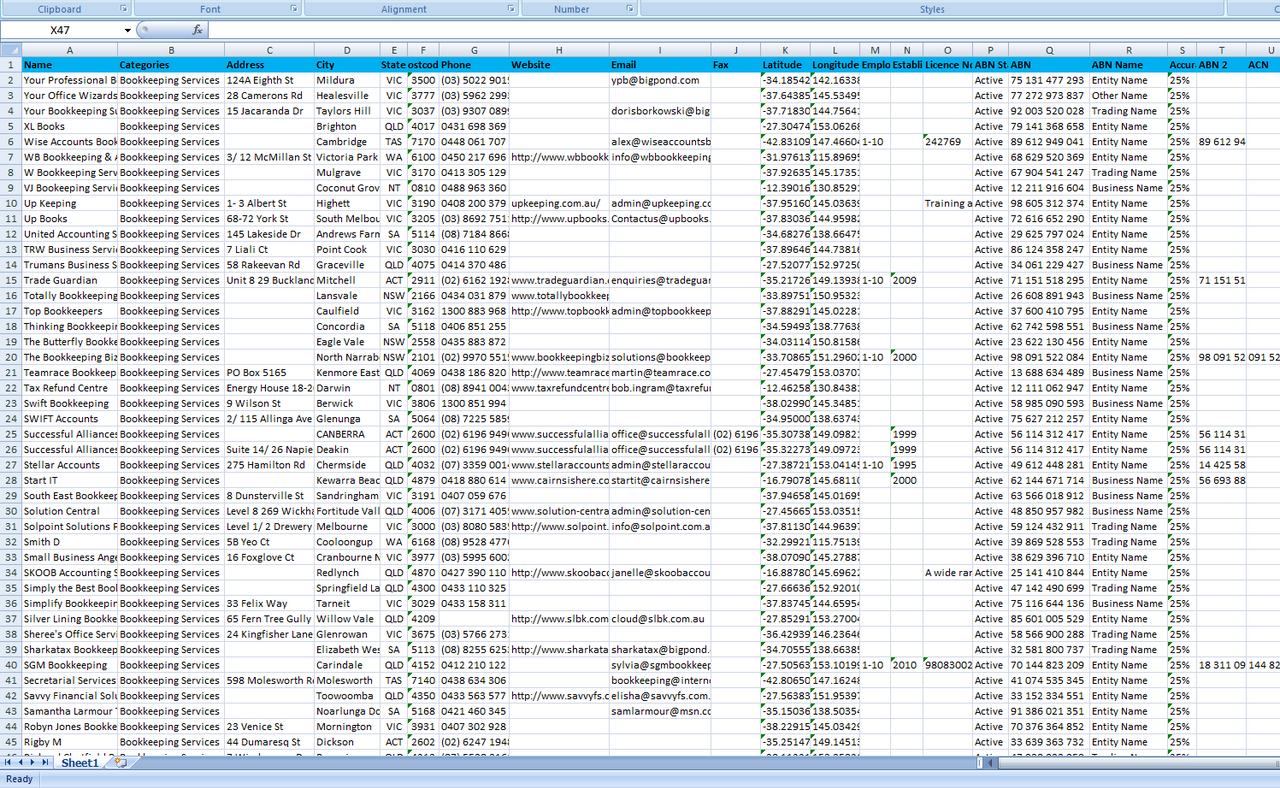Open the Clipboard dialog launcher
Viewport: 1280px width, 788px height.
pos(124,9)
